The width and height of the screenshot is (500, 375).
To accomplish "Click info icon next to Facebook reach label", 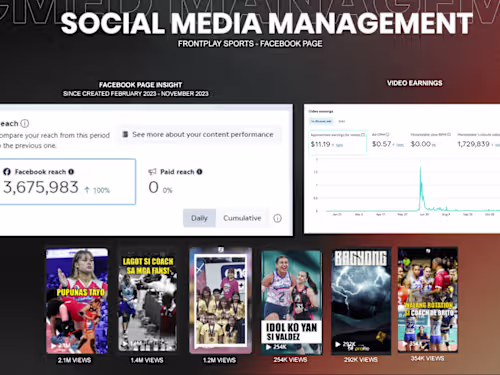I will [71, 172].
